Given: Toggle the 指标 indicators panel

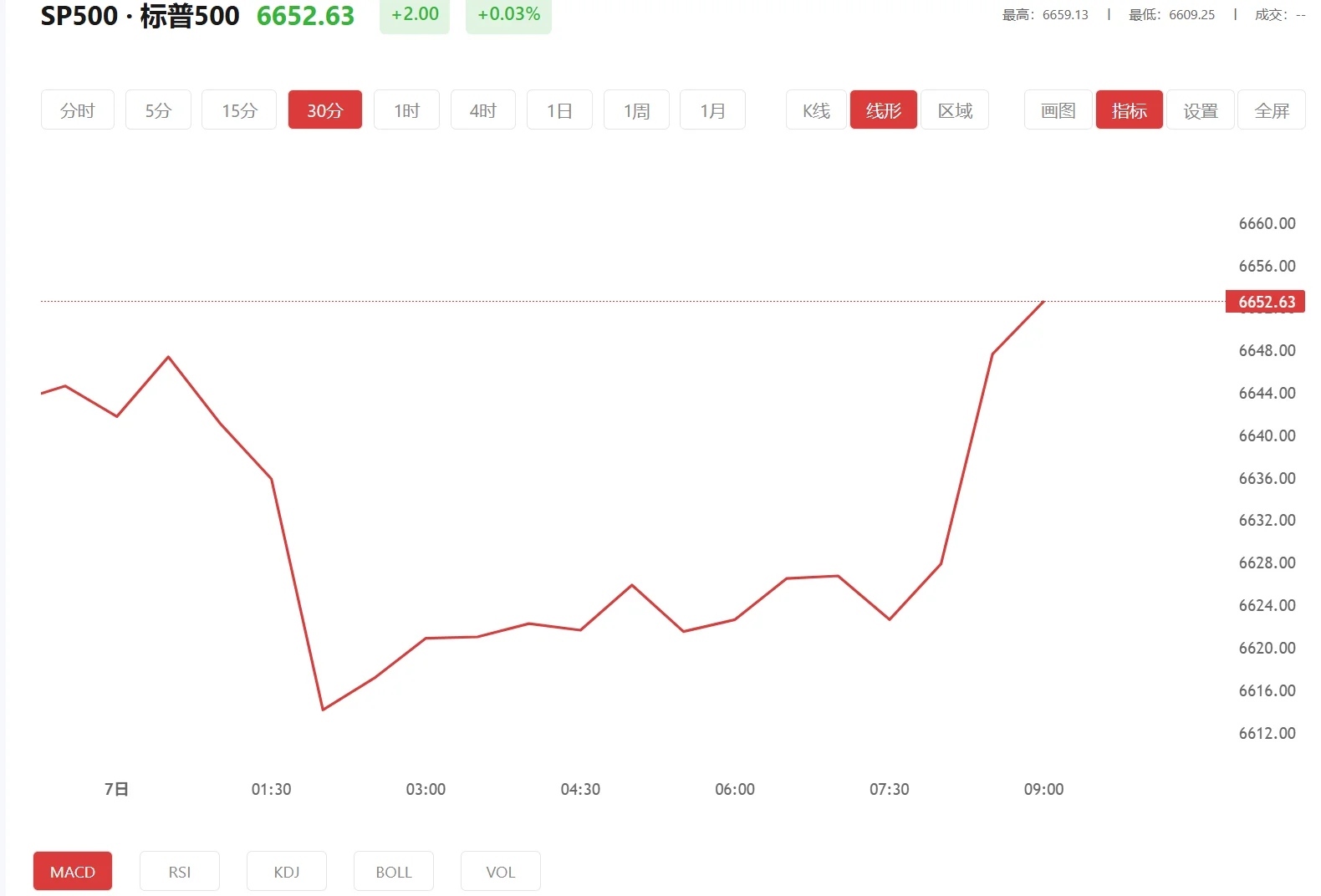Looking at the screenshot, I should click(1129, 110).
